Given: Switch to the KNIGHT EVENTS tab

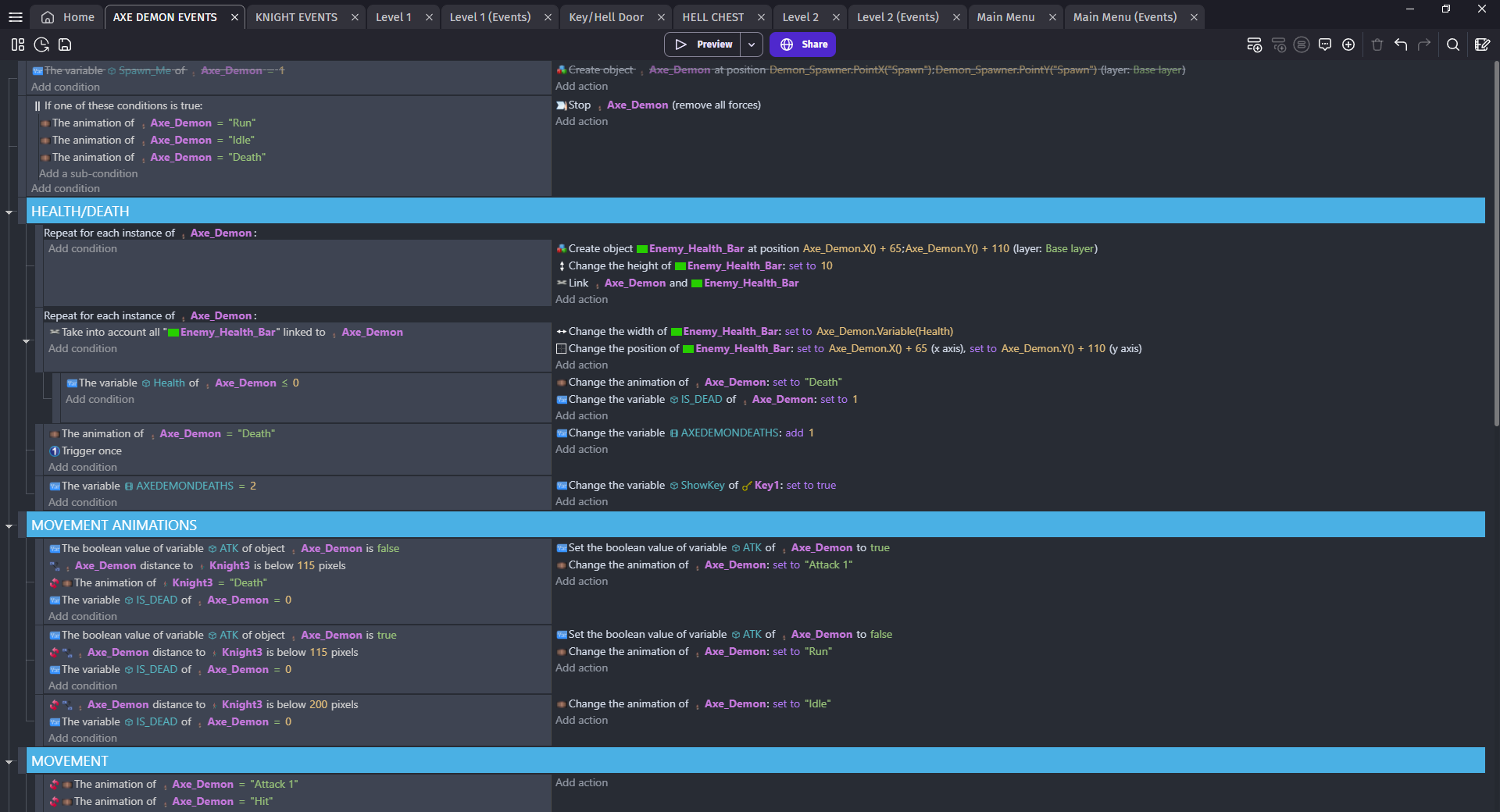Looking at the screenshot, I should coord(296,16).
